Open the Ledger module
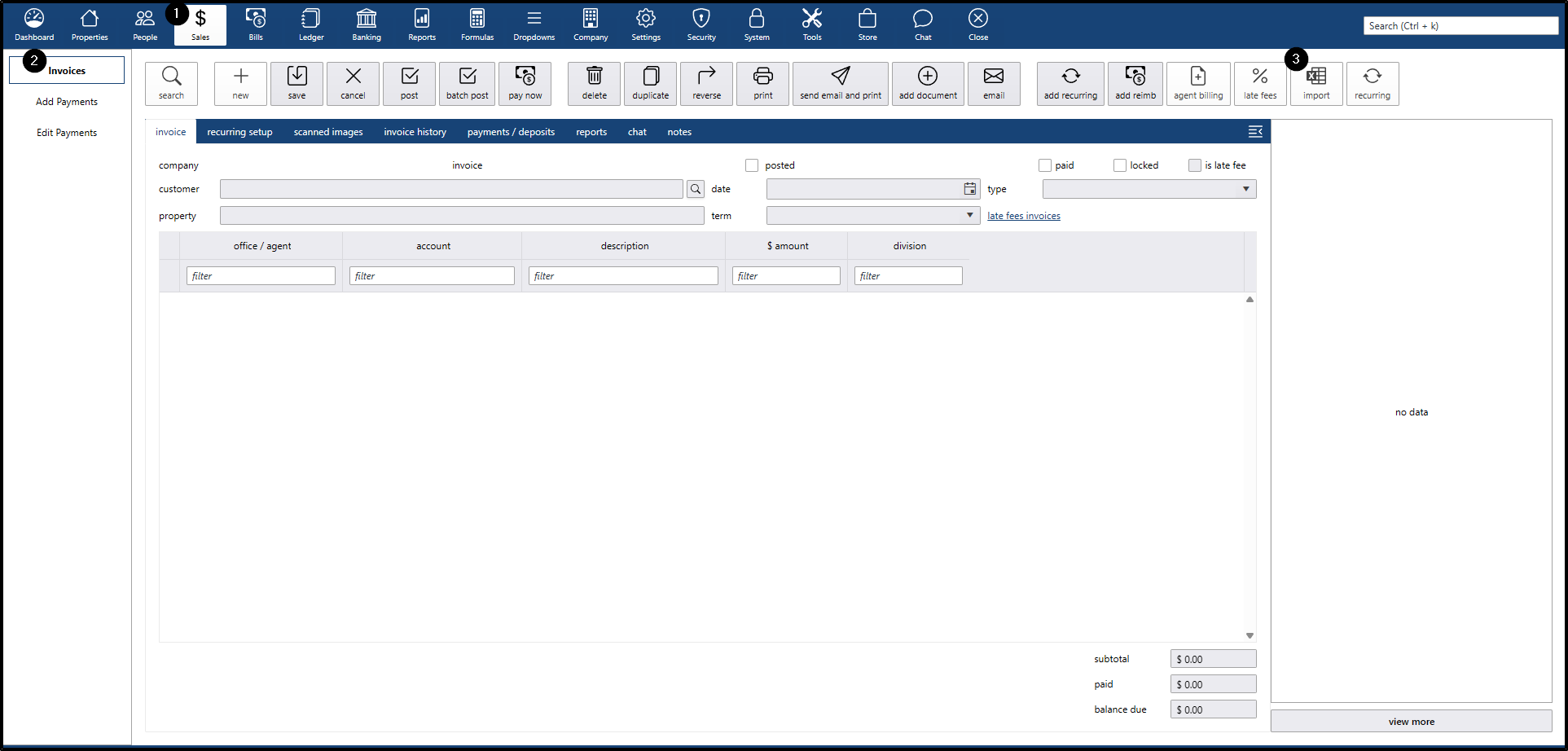This screenshot has height=751, width=1568. [311, 25]
